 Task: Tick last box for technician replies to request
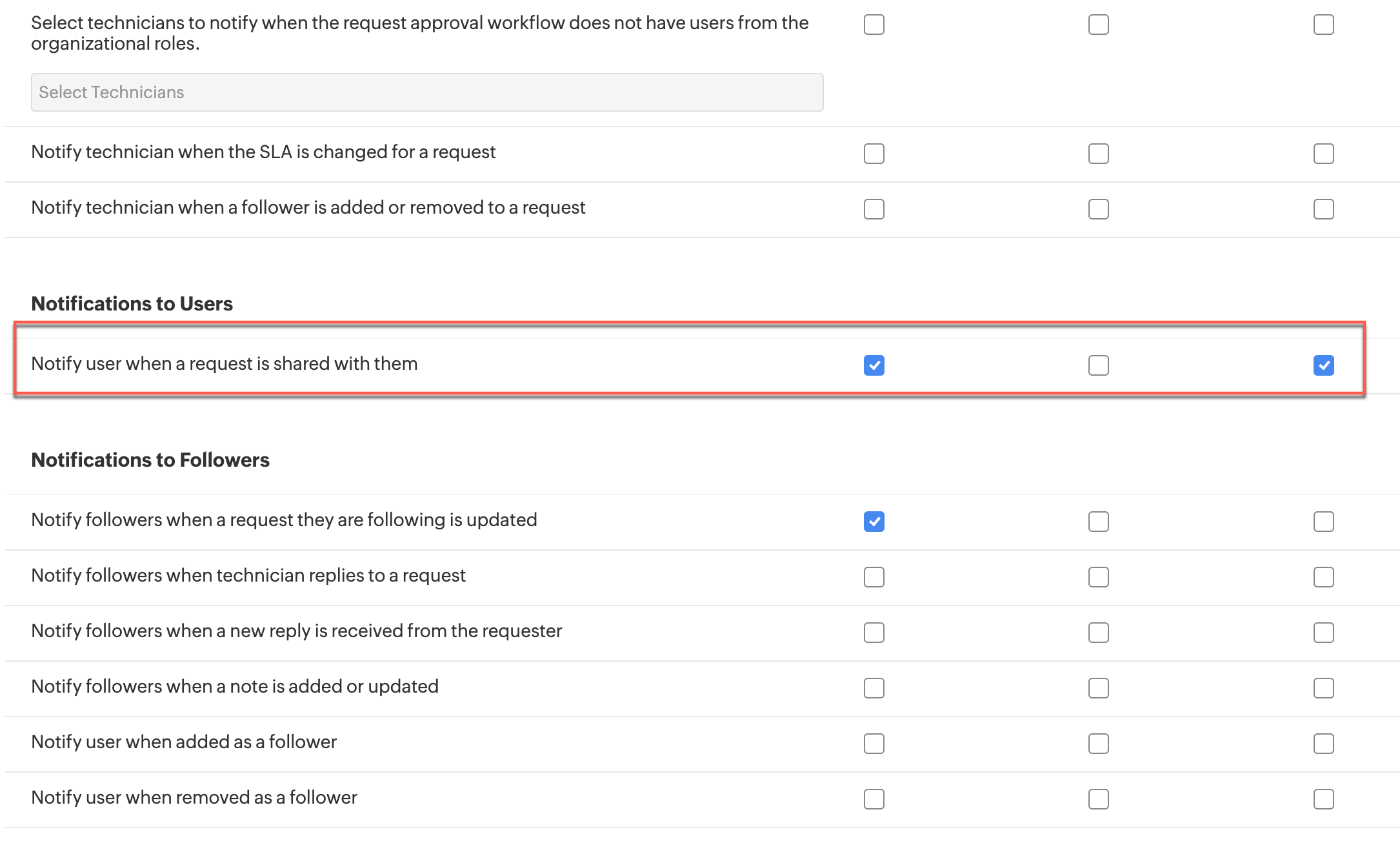[x=1323, y=577]
